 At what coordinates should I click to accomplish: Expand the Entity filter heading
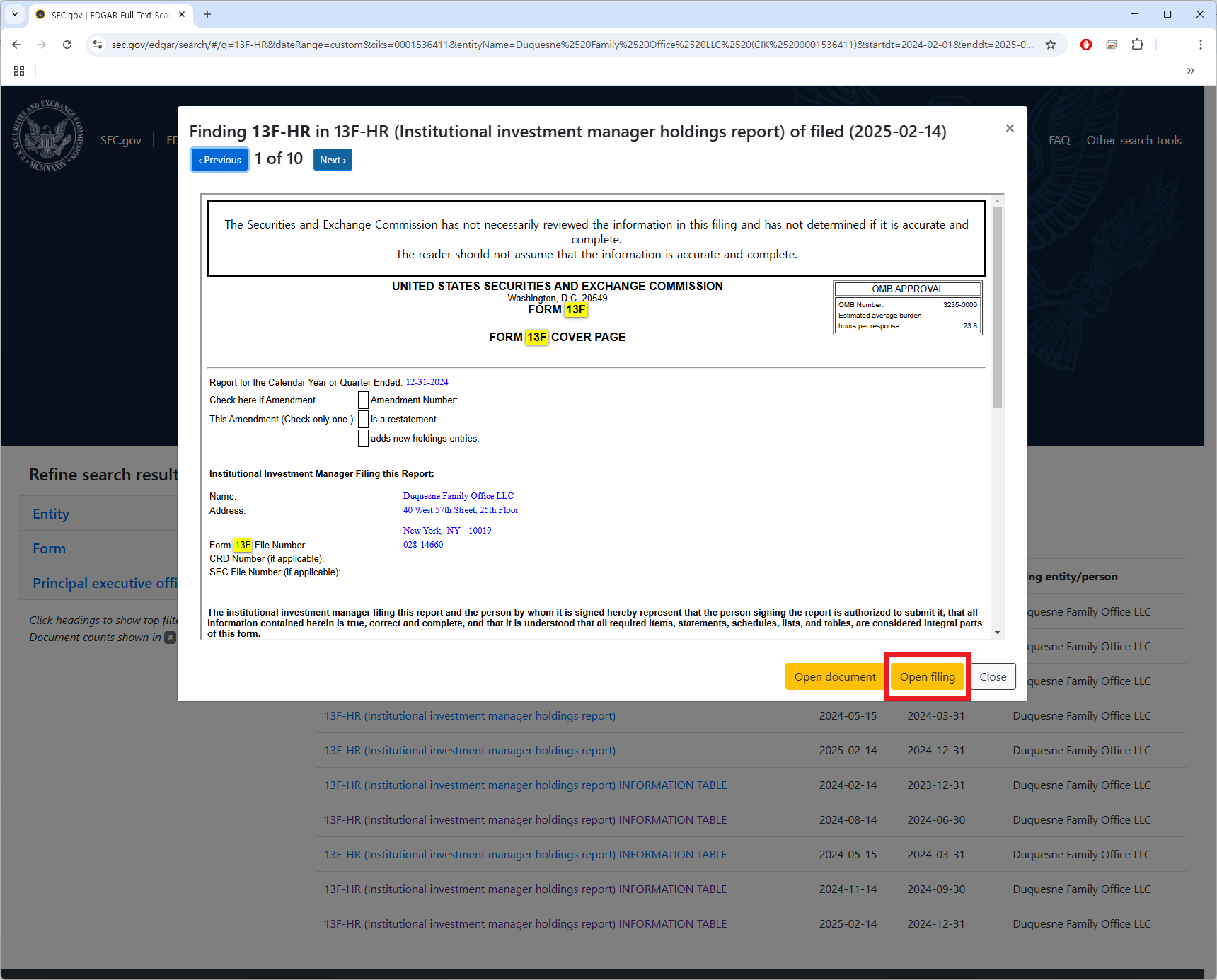(51, 514)
